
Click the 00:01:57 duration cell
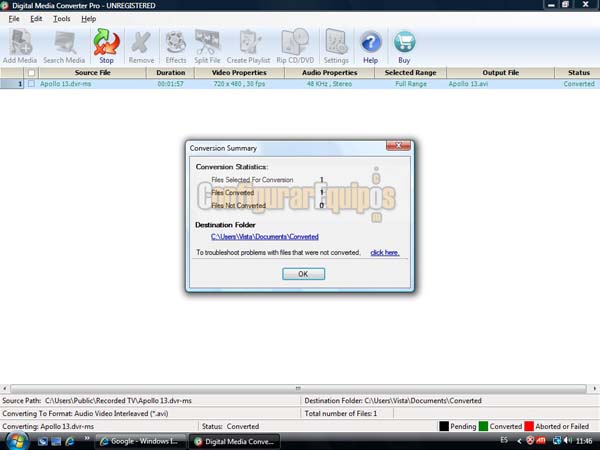[170, 84]
